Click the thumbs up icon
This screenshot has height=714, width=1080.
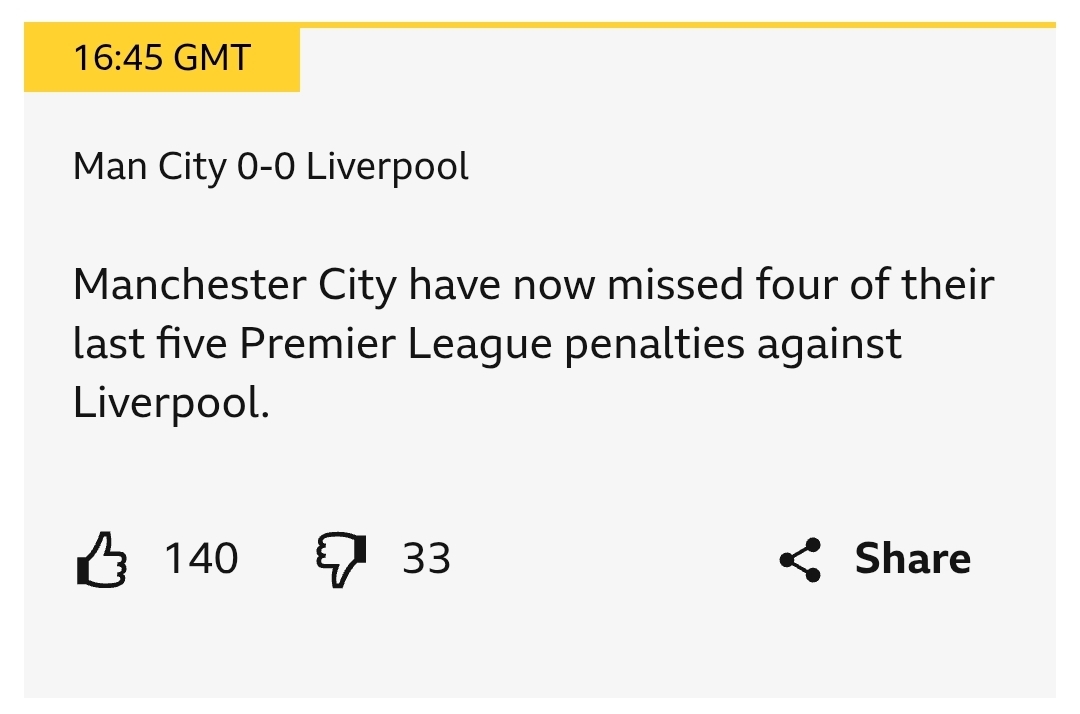point(102,558)
